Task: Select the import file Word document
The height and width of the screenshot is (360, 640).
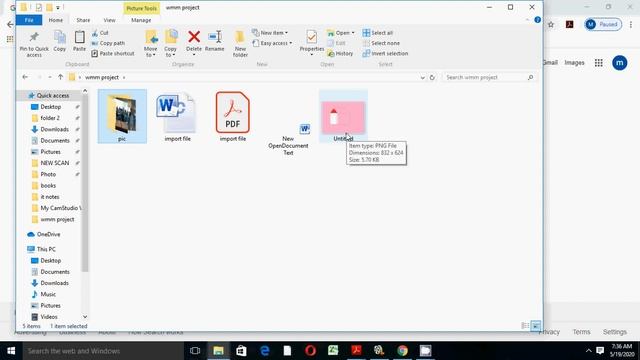Action: click(x=177, y=117)
